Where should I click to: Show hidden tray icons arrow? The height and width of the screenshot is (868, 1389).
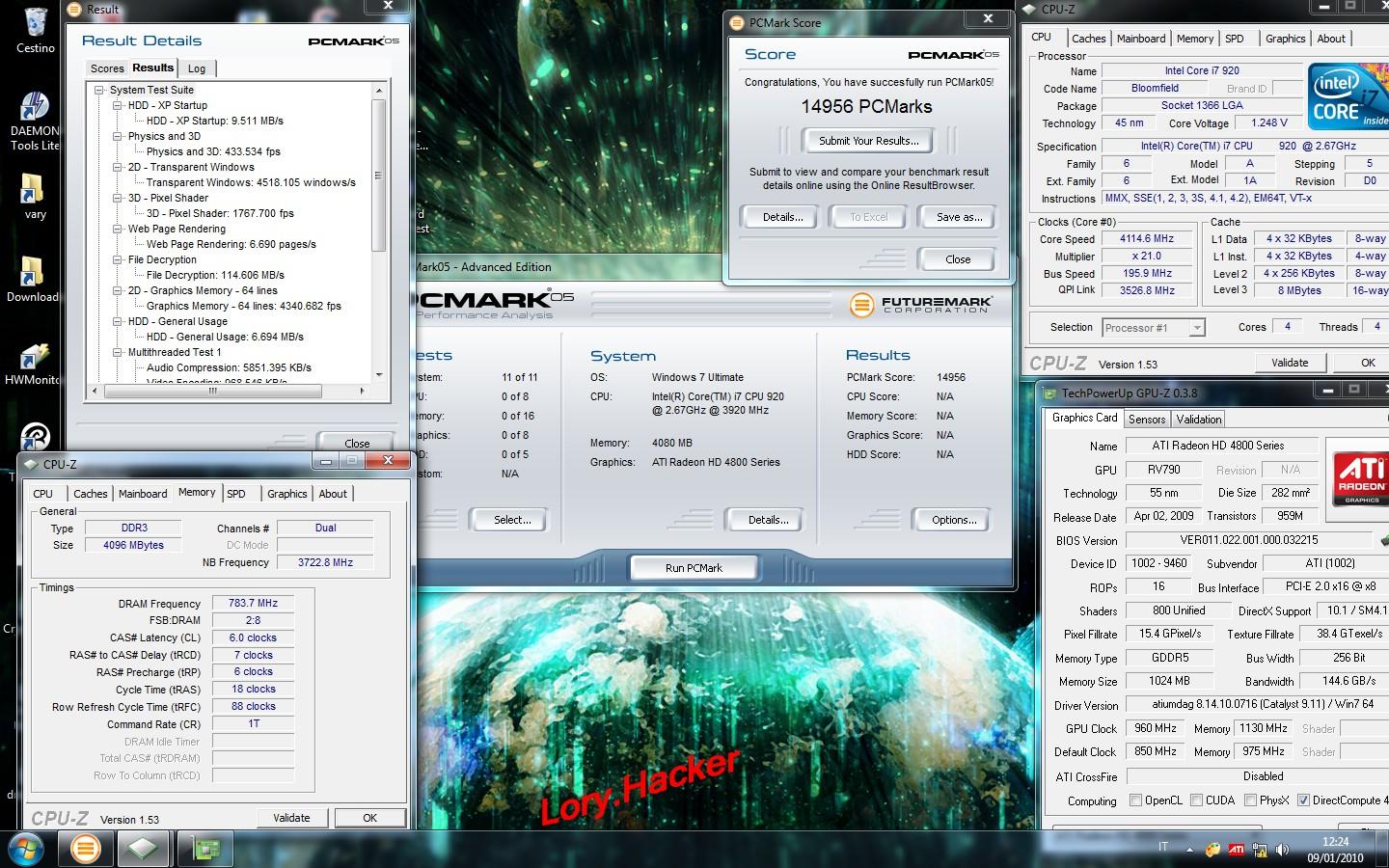pyautogui.click(x=1189, y=850)
